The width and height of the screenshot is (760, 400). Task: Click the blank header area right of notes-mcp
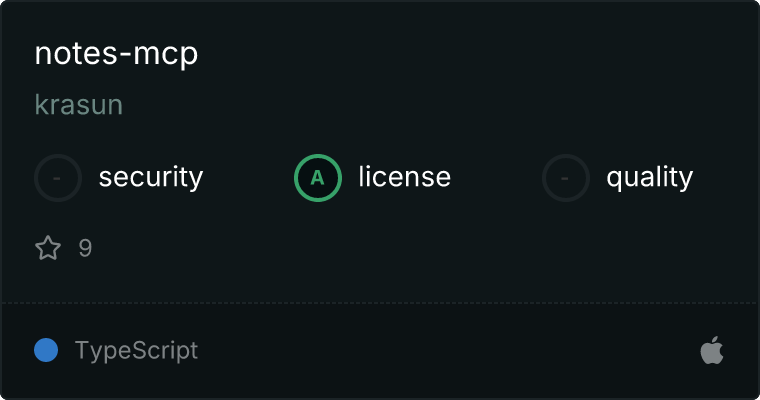pyautogui.click(x=475, y=53)
